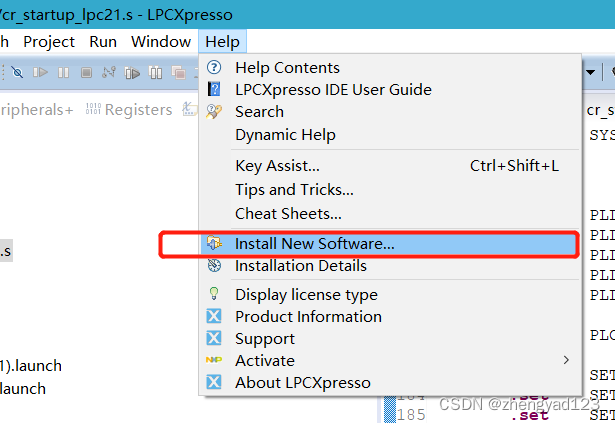Click the Skip All Breakpoints toolbar icon
Viewport: 615px width, 423px height.
[x=16, y=72]
